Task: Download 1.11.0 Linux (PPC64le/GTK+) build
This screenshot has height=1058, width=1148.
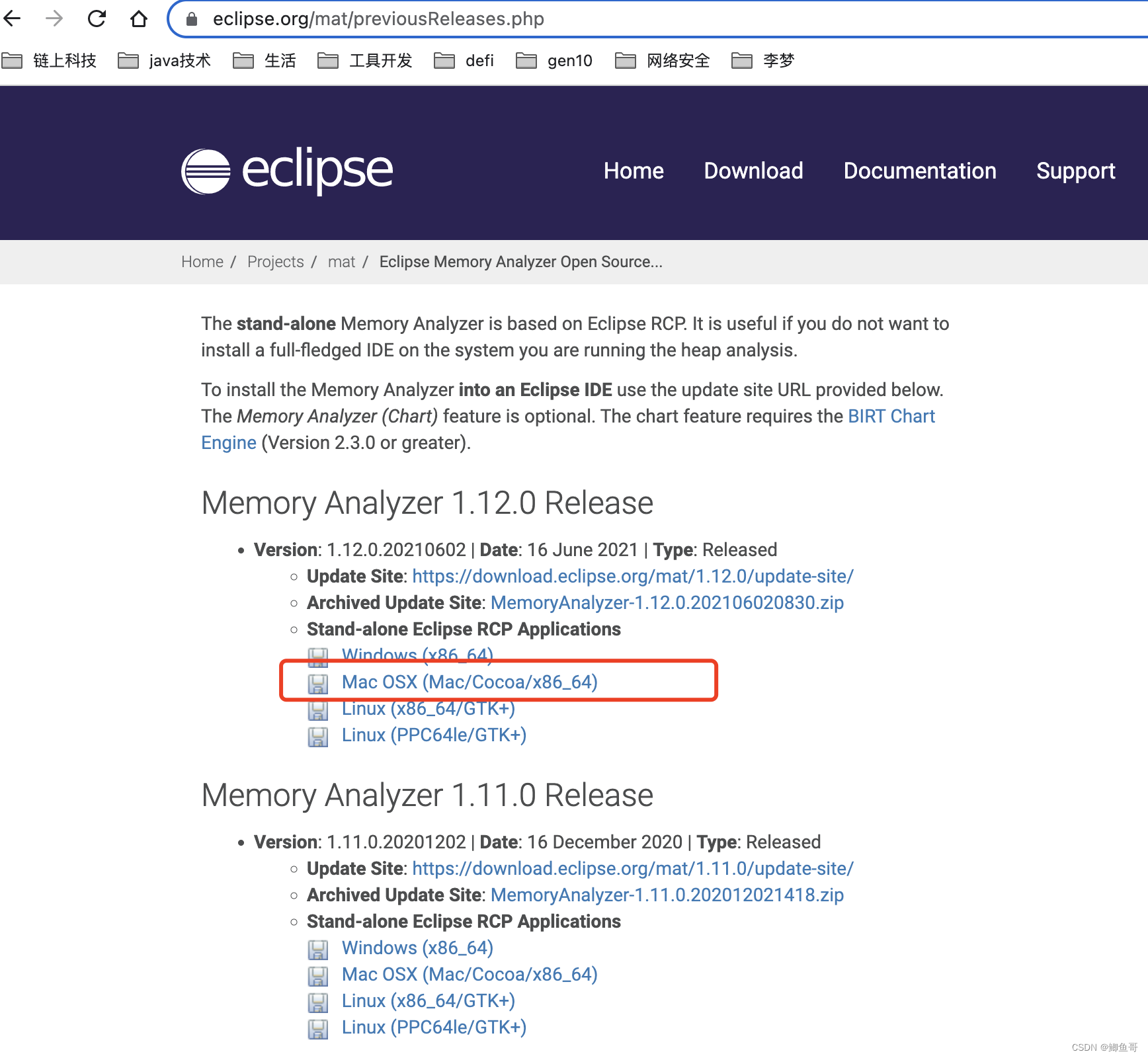Action: [434, 1027]
